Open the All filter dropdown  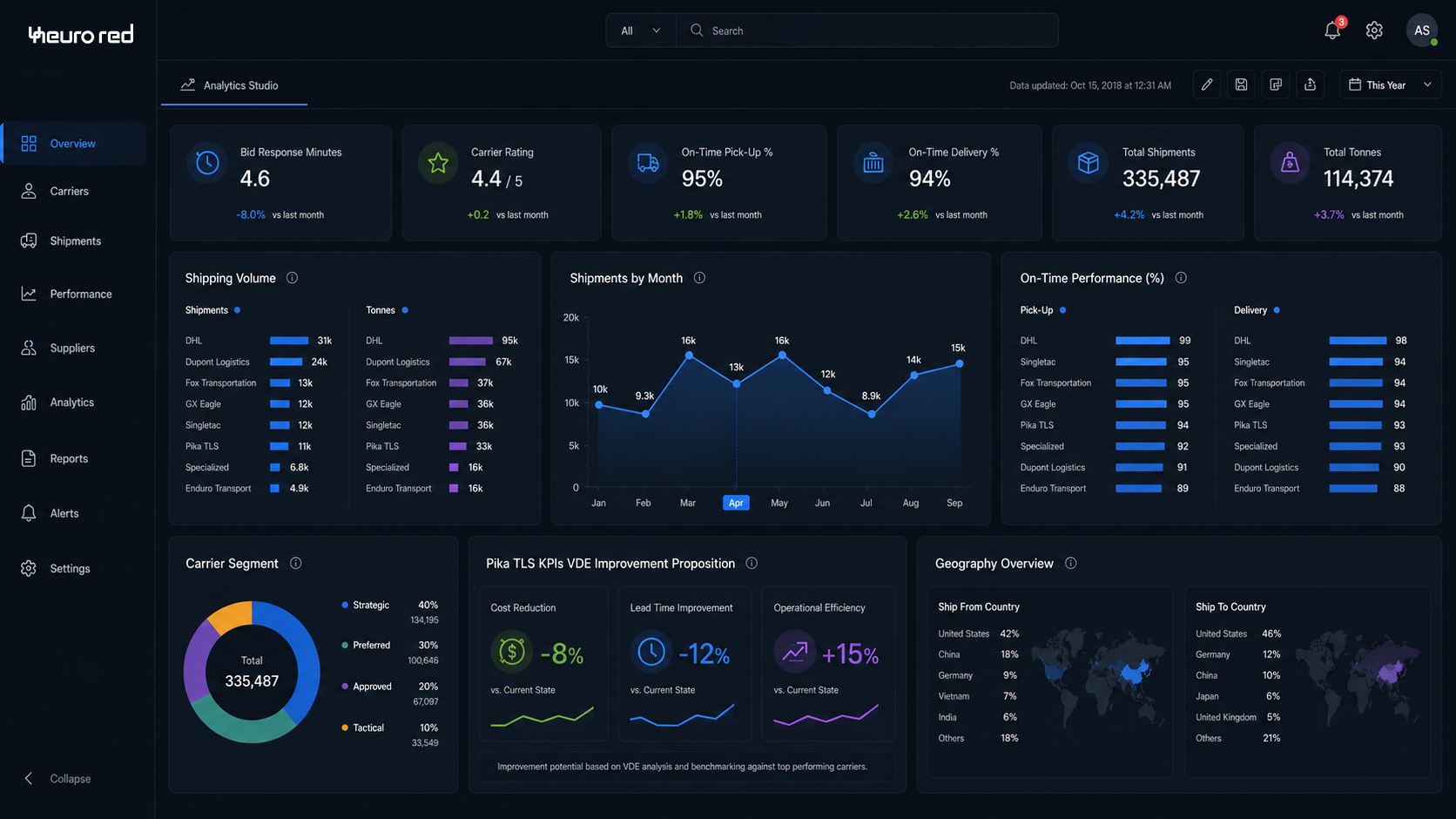[641, 30]
